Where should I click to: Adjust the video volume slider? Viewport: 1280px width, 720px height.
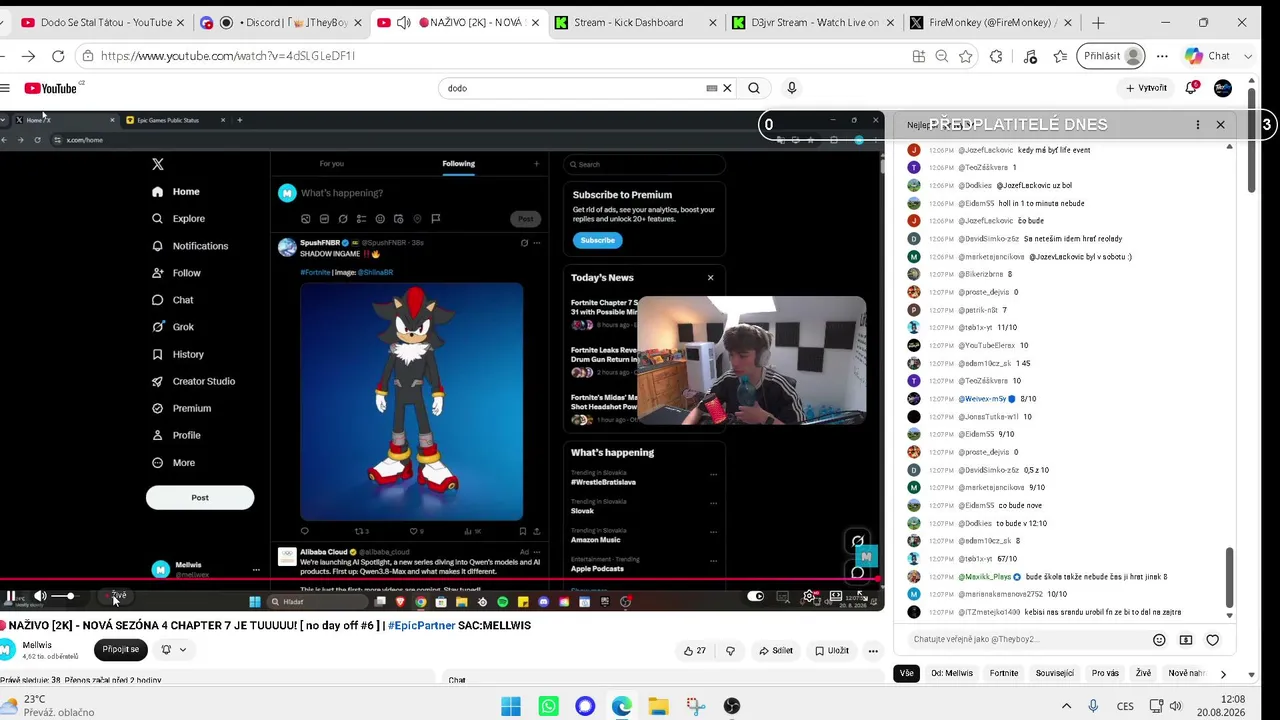point(65,597)
